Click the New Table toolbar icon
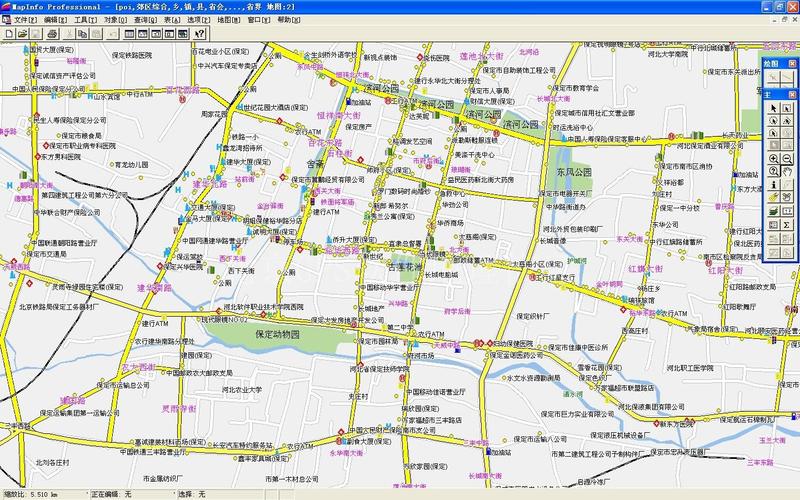The width and height of the screenshot is (800, 500). pos(9,34)
